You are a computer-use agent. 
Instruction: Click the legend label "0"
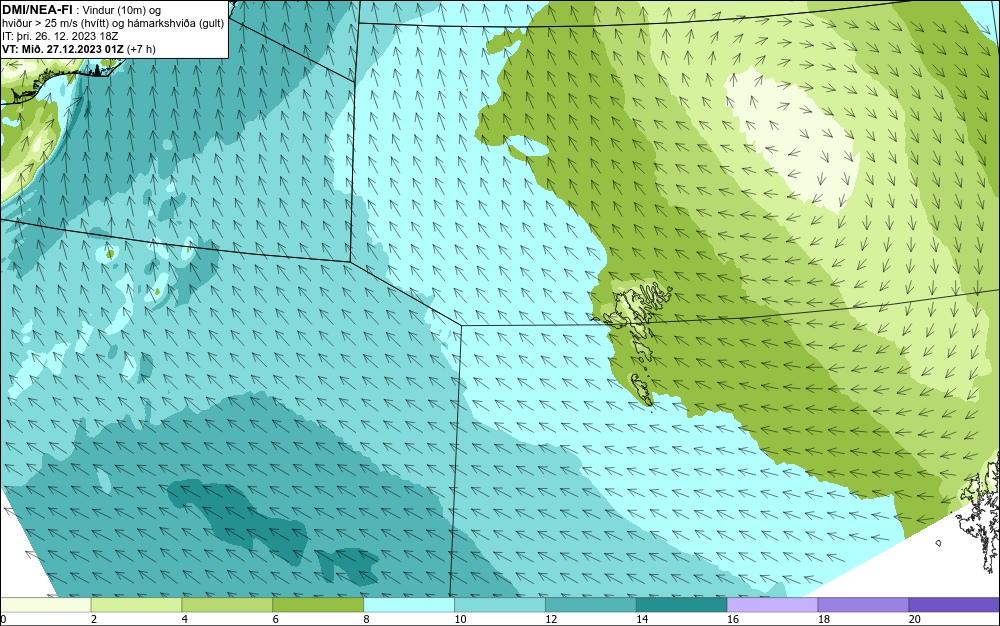tap(3, 619)
